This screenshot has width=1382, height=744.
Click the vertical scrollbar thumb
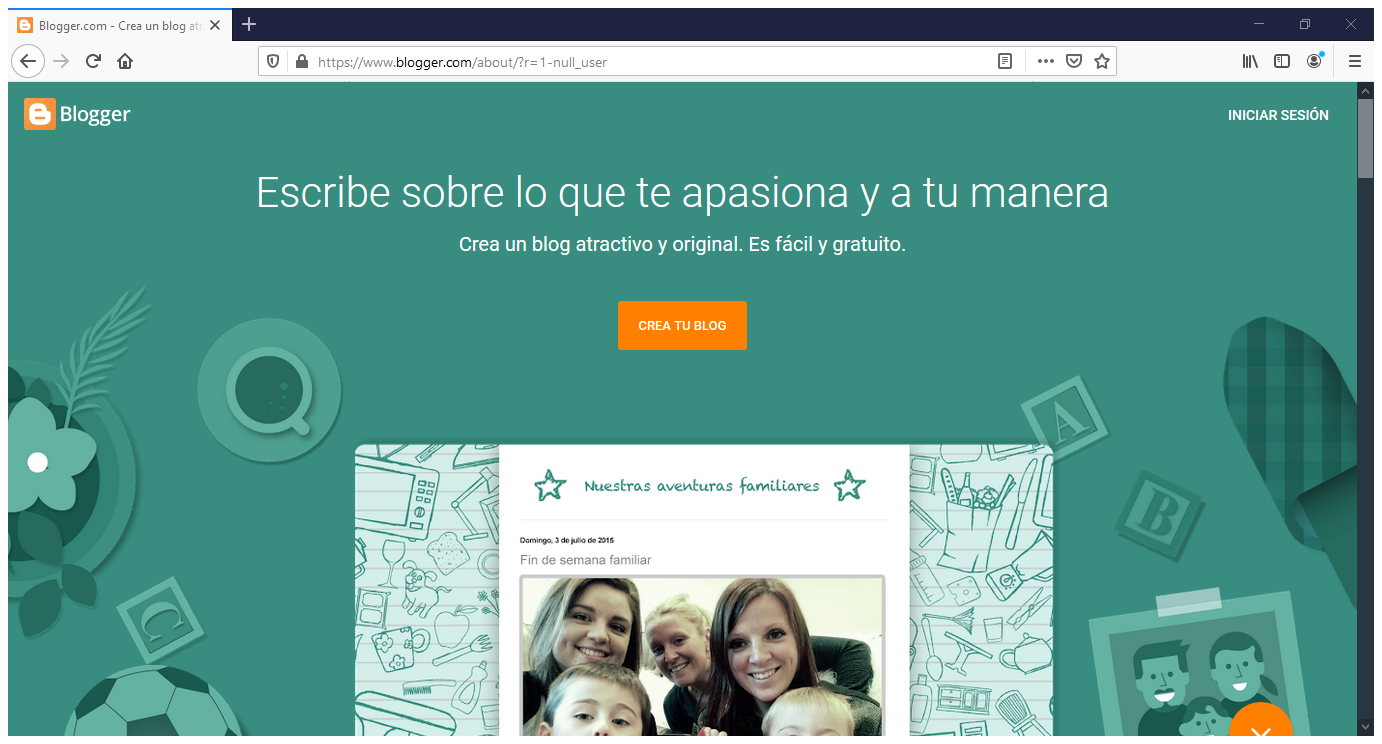click(1365, 138)
